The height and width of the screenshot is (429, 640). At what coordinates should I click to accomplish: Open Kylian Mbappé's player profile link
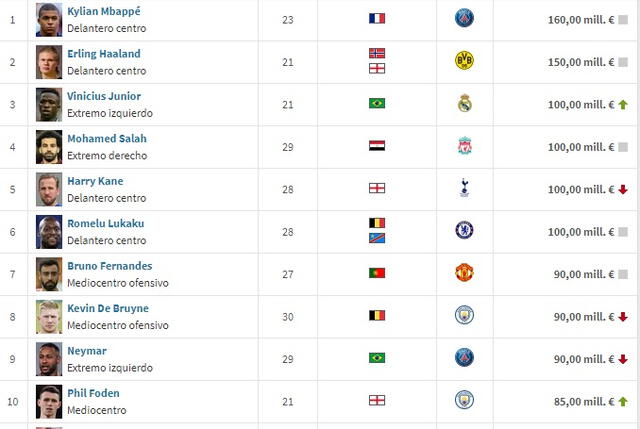pos(104,11)
